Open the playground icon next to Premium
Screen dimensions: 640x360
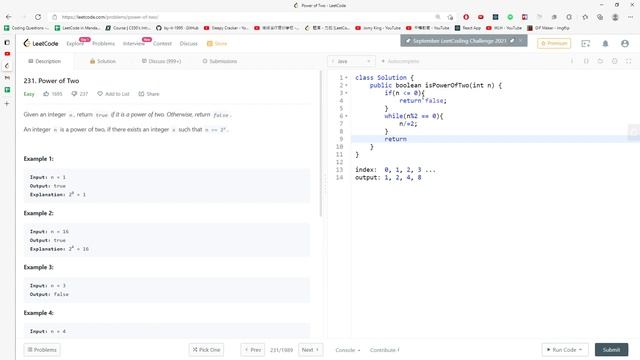point(586,43)
